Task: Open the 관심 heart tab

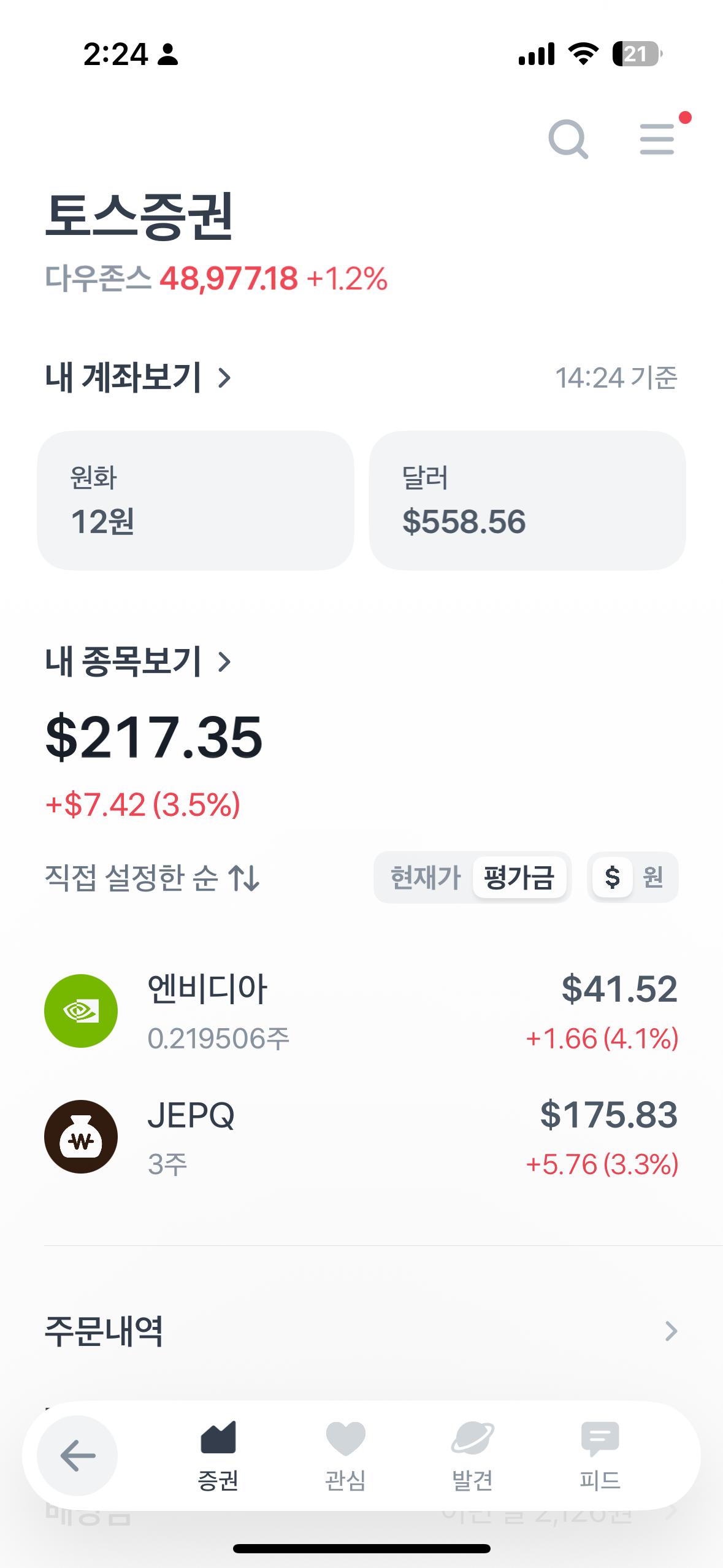Action: [345, 1455]
